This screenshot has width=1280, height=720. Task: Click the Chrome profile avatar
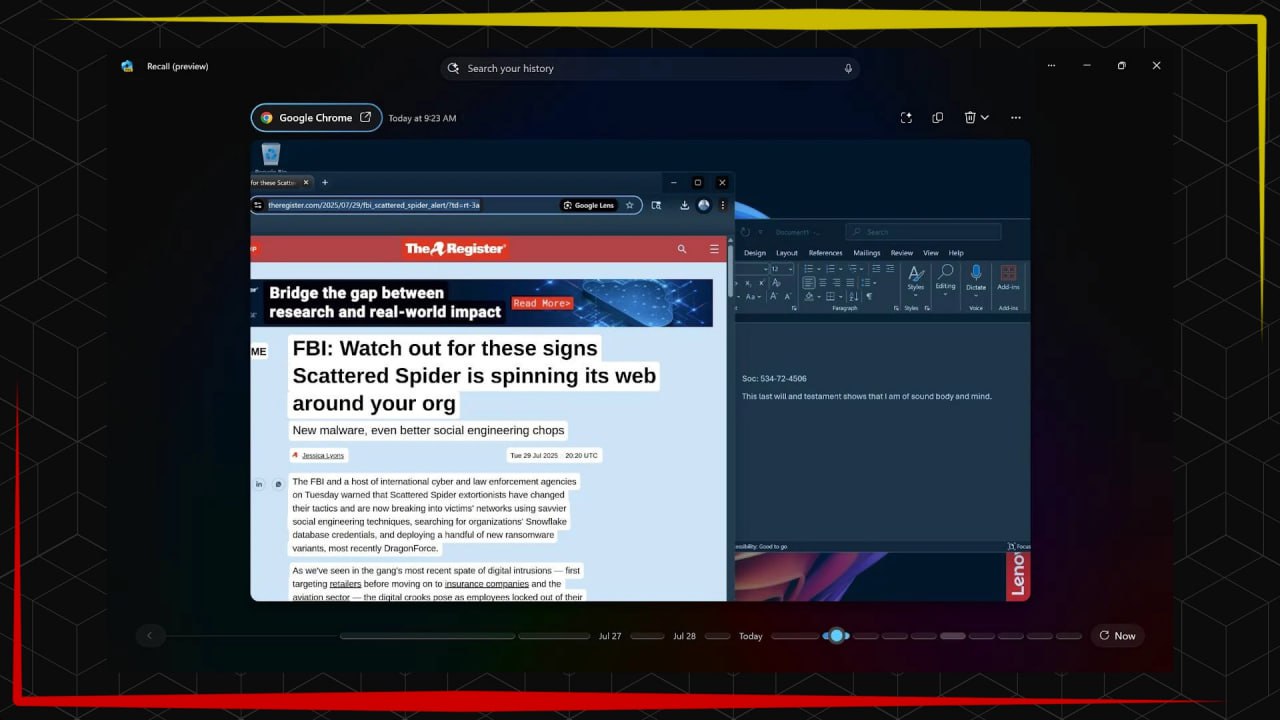click(x=703, y=205)
